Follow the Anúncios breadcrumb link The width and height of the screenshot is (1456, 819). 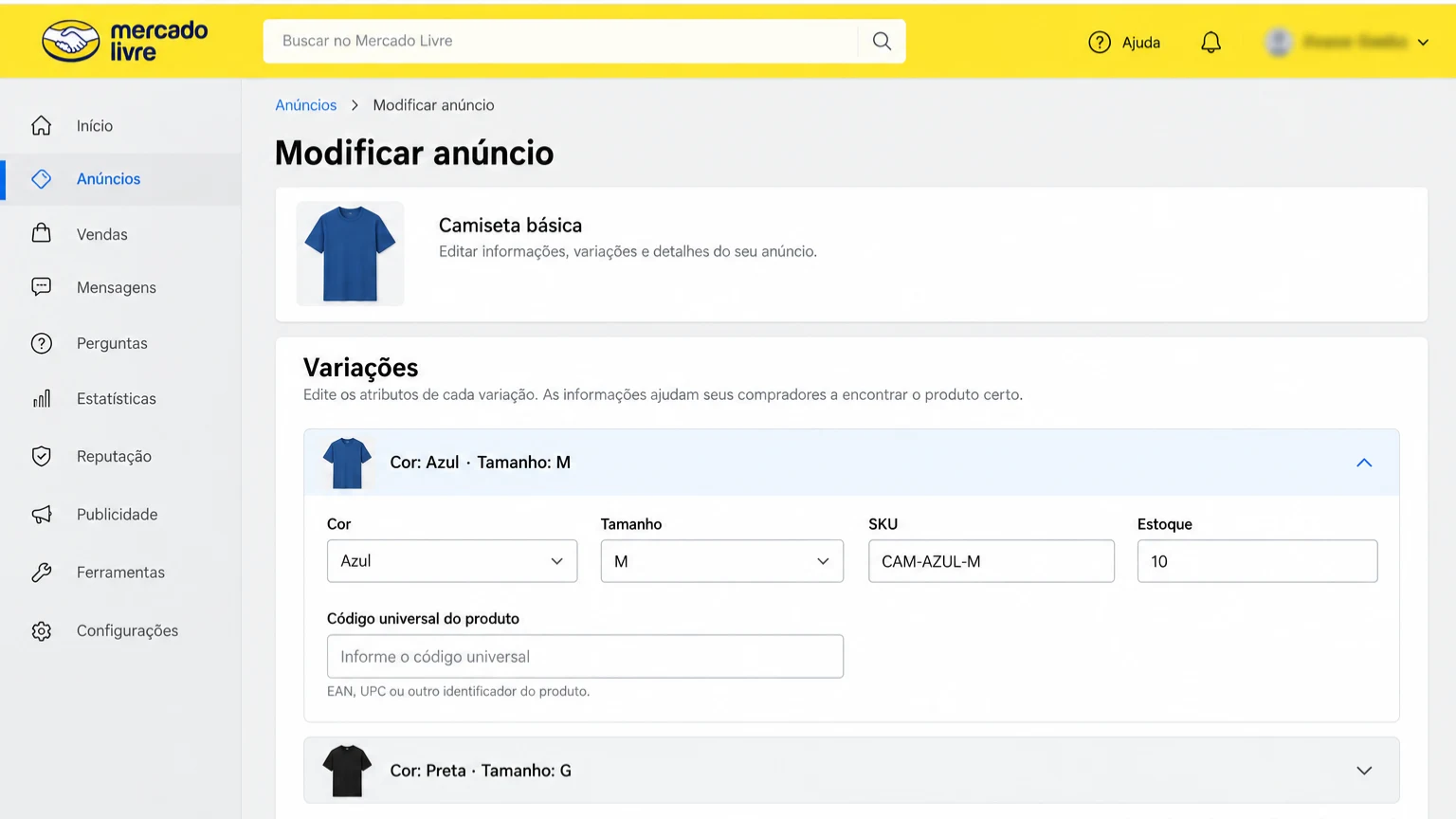306,105
